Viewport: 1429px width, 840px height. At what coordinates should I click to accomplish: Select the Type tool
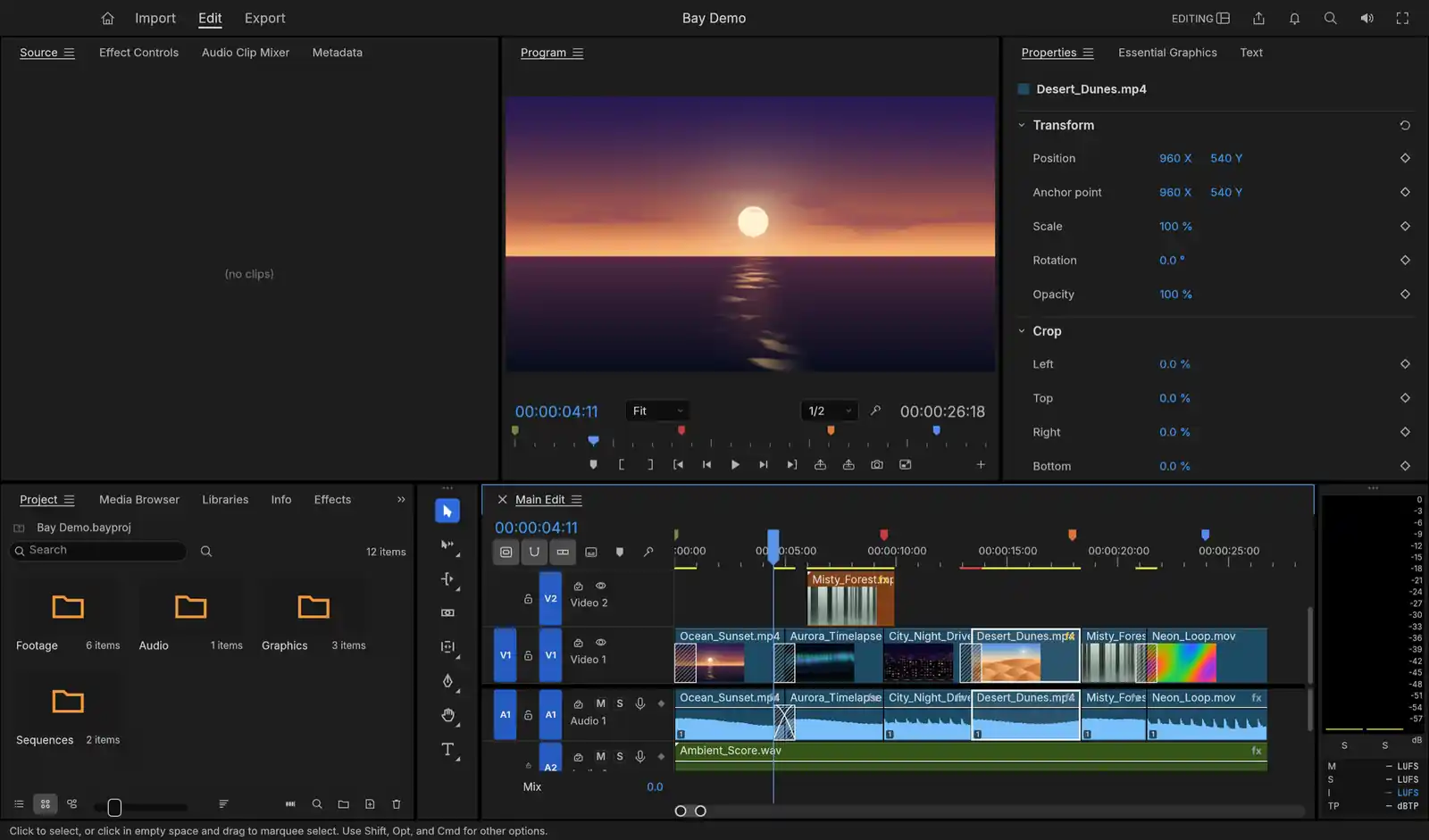pyautogui.click(x=447, y=749)
